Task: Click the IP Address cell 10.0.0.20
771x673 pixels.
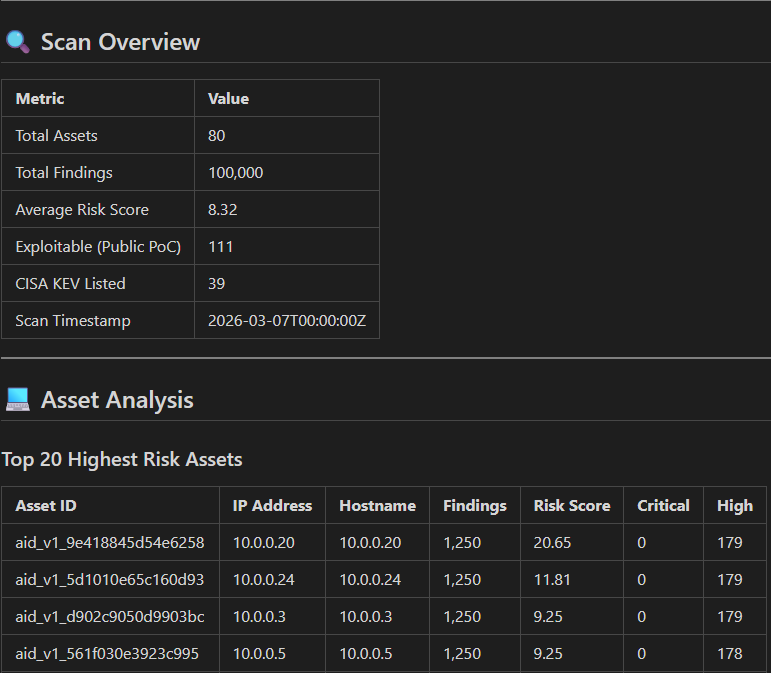Action: point(264,543)
